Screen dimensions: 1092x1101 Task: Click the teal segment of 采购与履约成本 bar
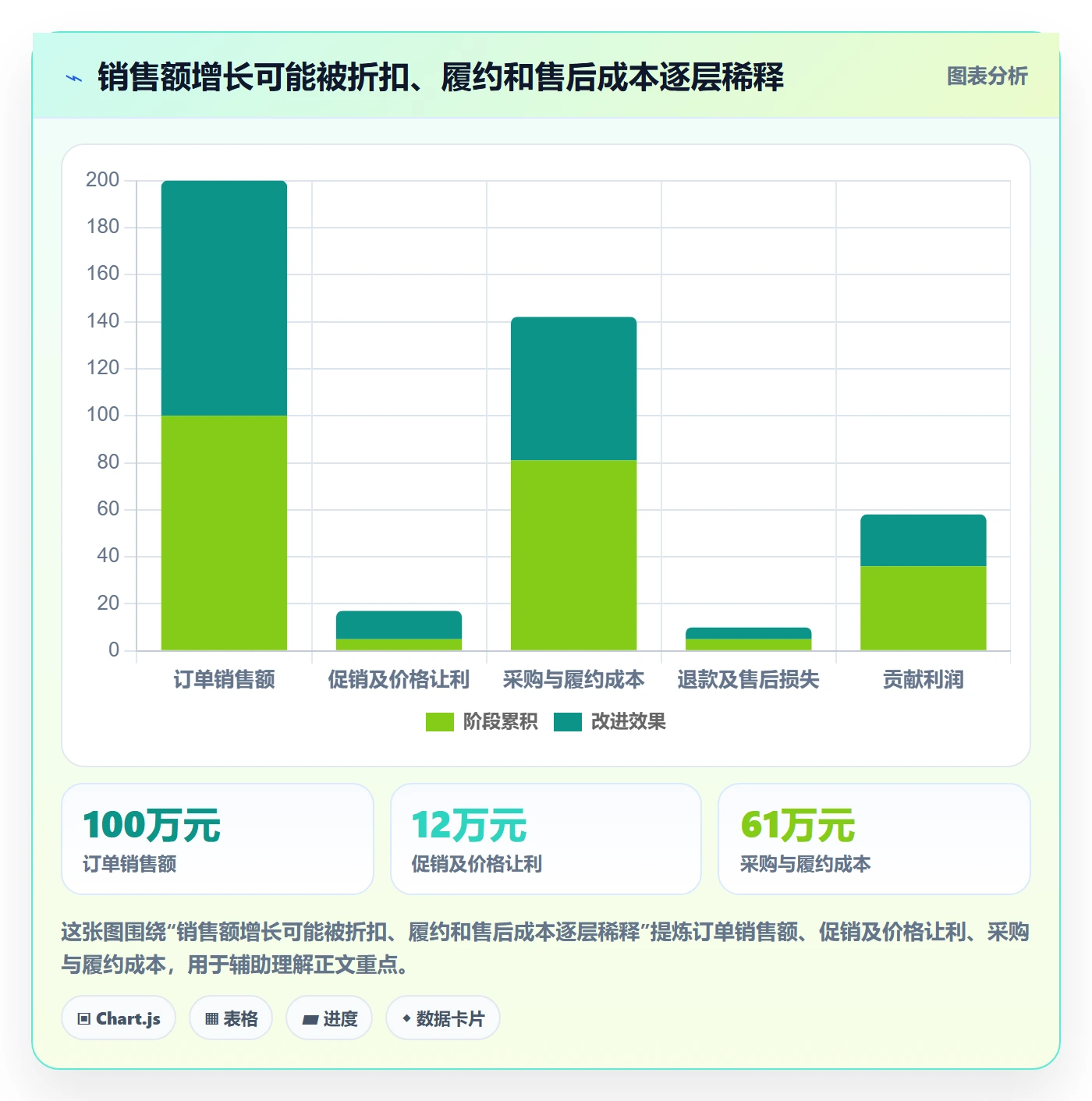pos(573,388)
